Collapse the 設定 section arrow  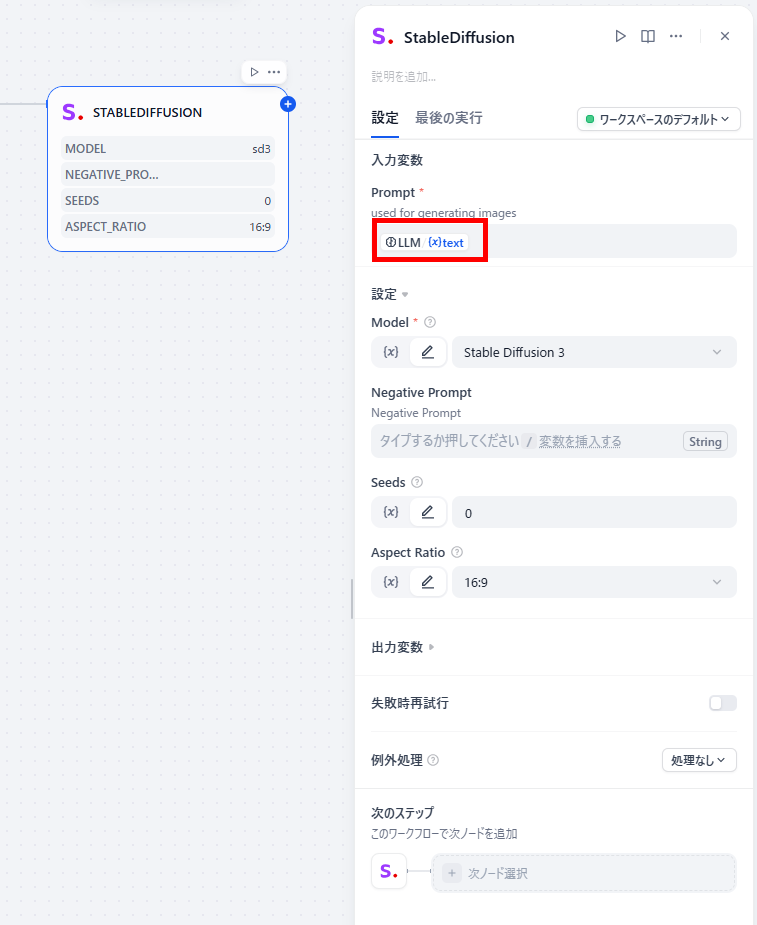405,294
